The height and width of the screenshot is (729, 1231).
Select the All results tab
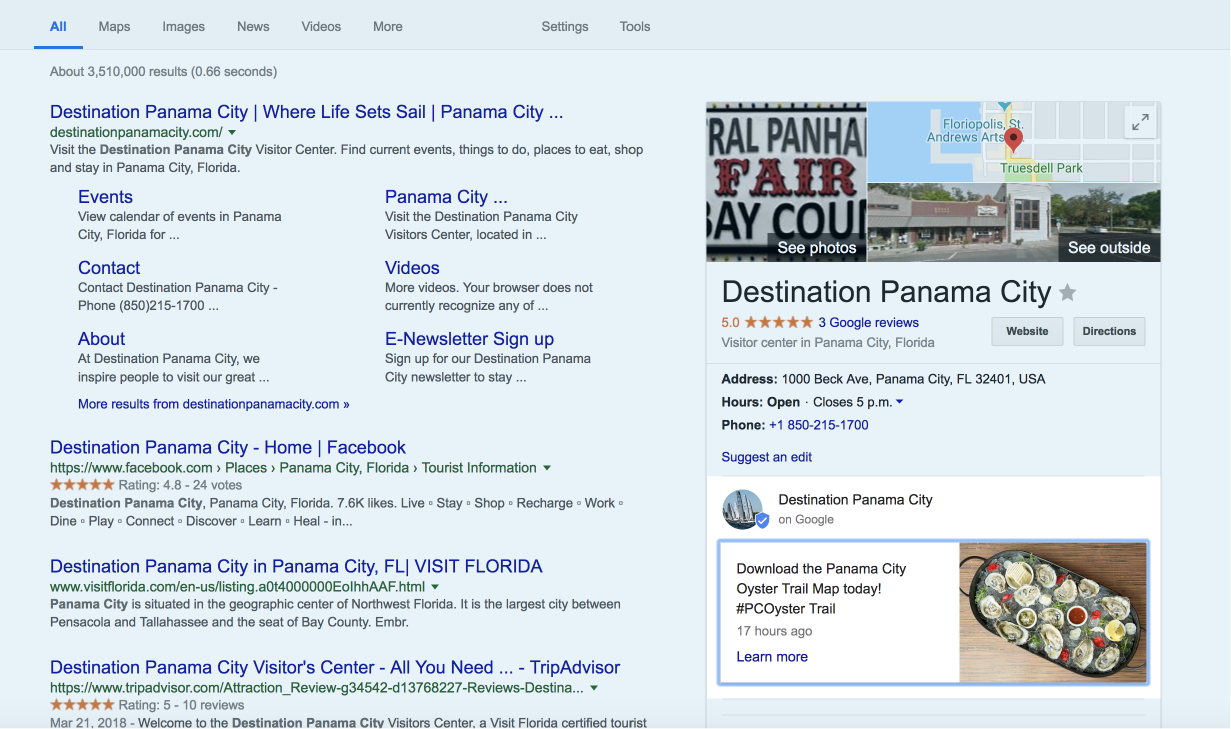coord(58,27)
